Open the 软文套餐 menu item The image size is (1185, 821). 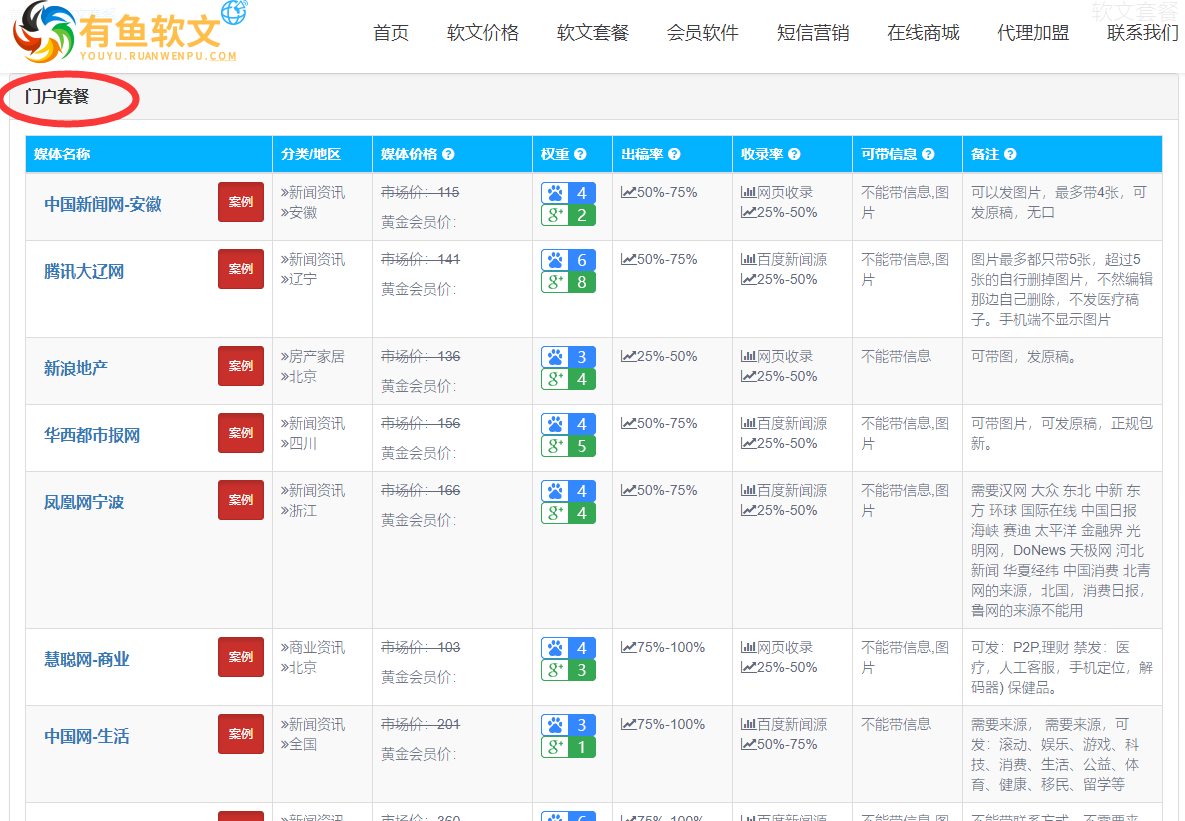593,33
